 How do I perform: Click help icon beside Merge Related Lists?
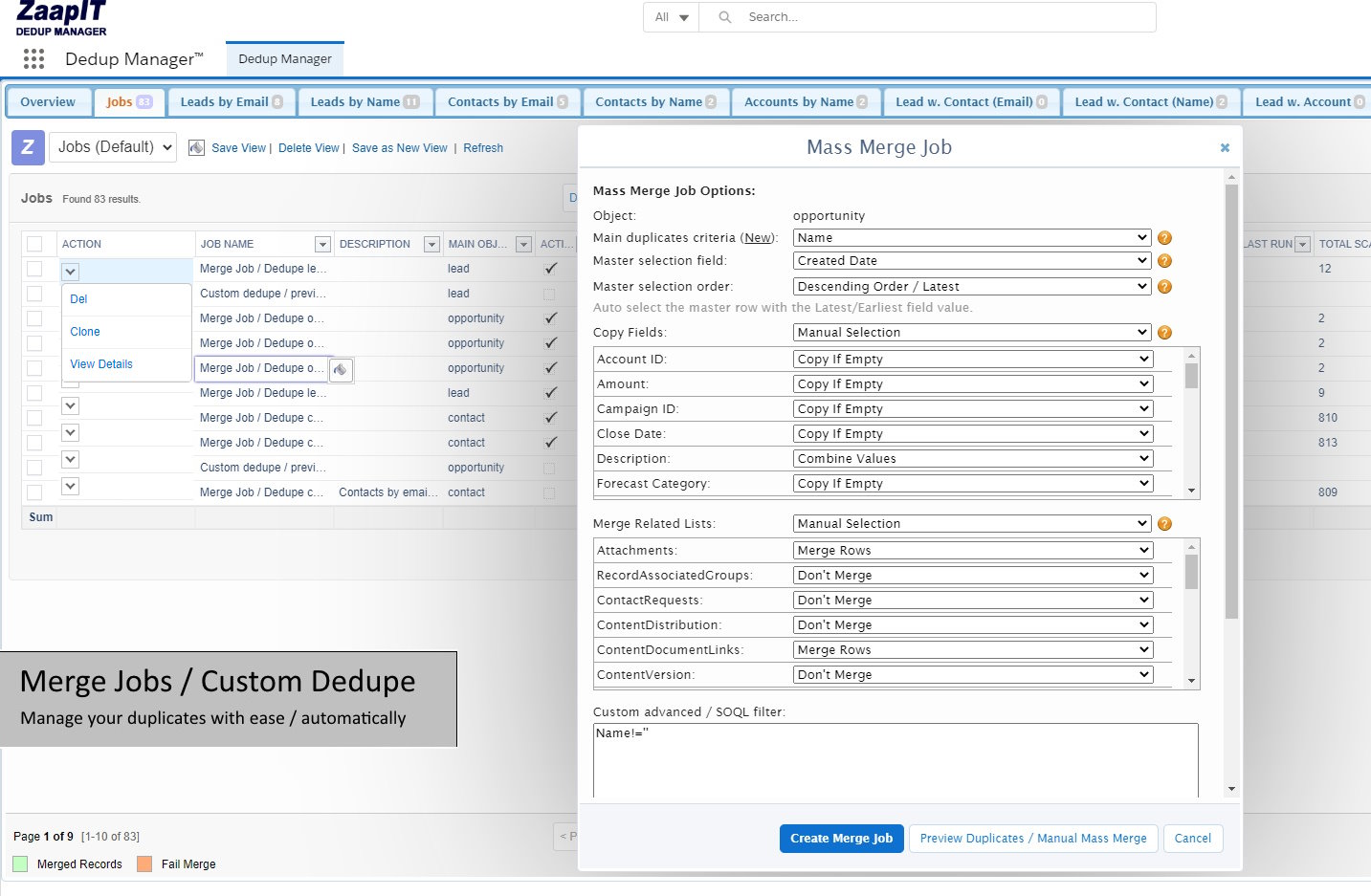[x=1164, y=524]
